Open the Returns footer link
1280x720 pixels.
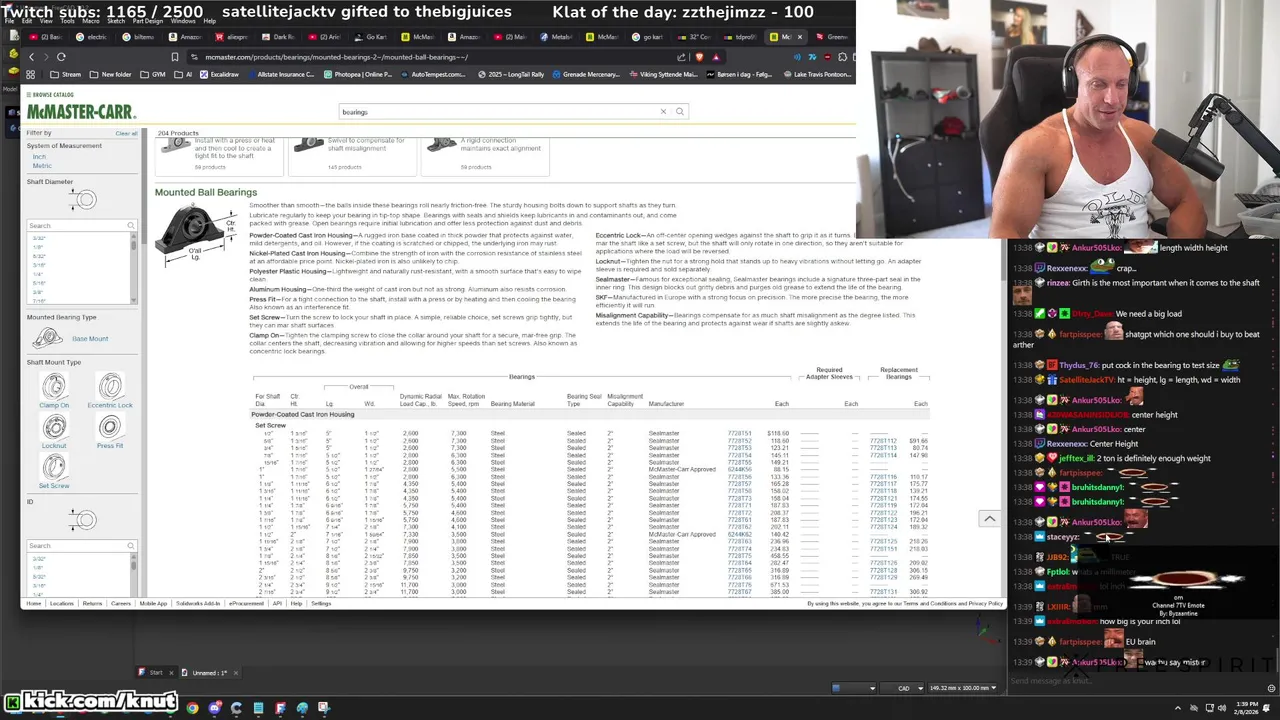point(92,603)
